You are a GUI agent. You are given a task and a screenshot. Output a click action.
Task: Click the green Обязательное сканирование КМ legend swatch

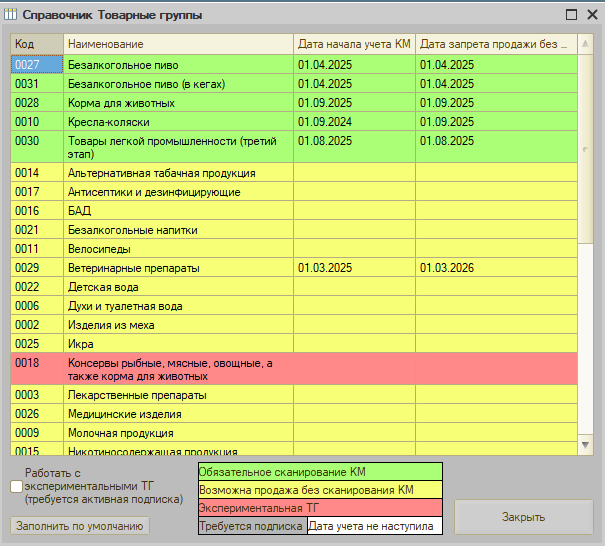pos(320,471)
